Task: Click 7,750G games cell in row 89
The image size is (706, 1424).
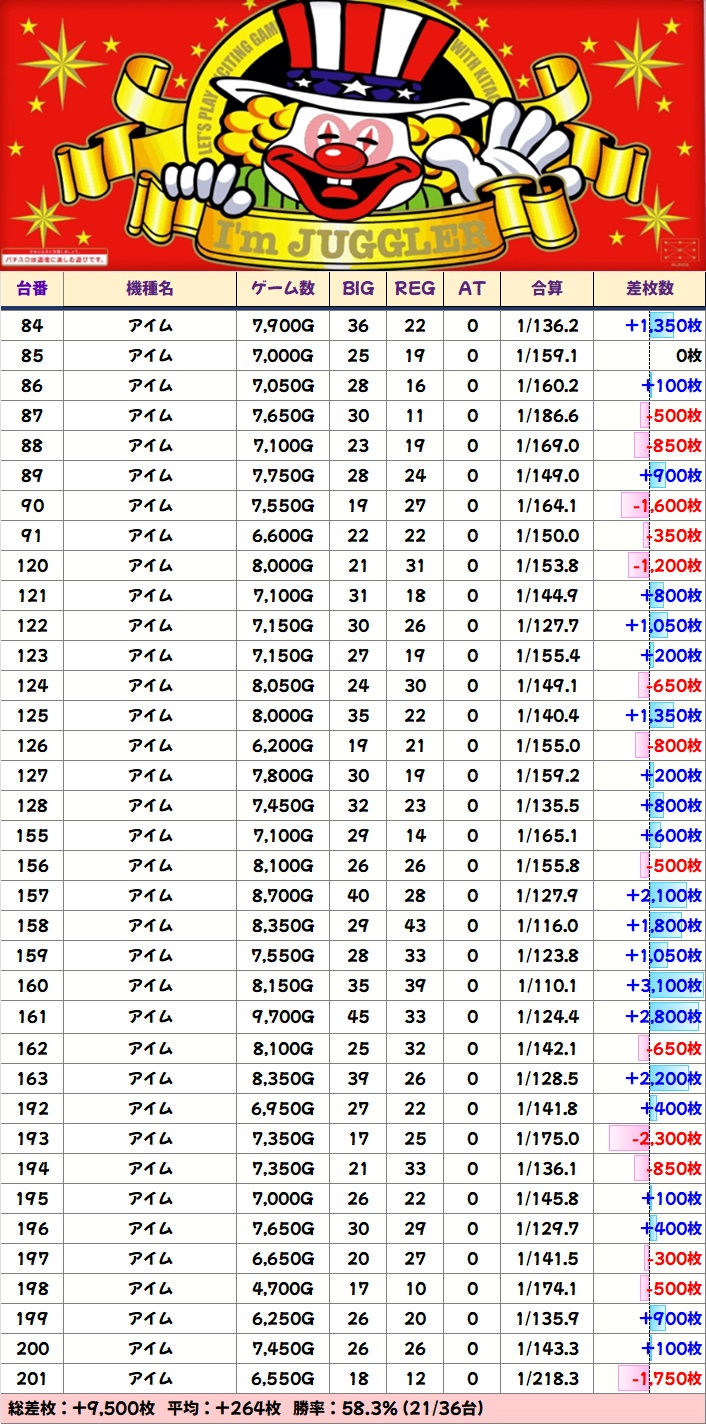Action: pyautogui.click(x=283, y=476)
